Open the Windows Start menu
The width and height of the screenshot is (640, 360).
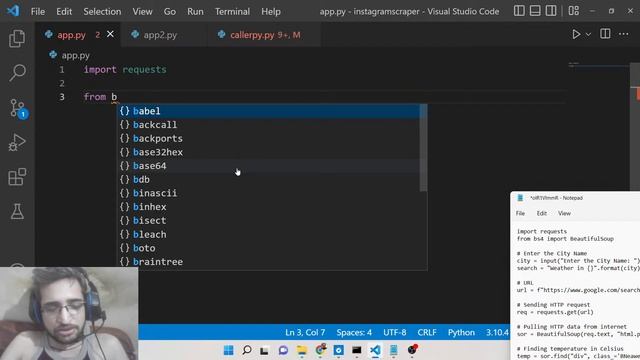click(229, 350)
